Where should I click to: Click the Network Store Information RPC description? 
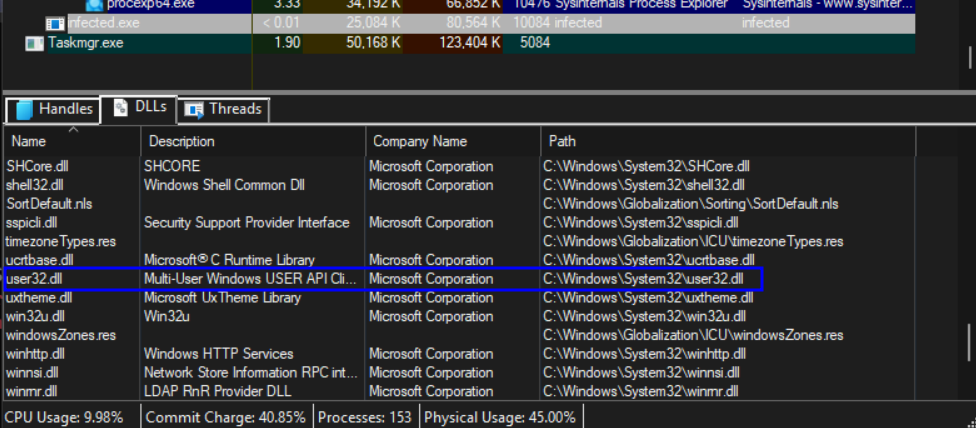coord(251,373)
